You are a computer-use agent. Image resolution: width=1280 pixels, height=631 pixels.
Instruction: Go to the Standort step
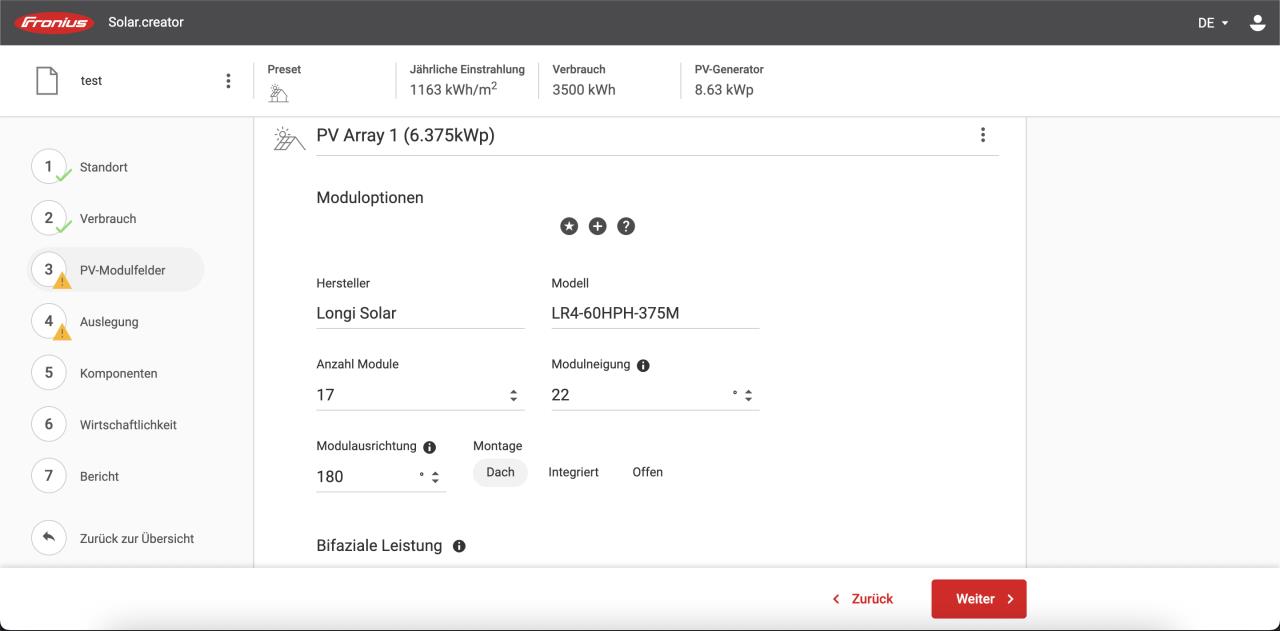coord(103,167)
